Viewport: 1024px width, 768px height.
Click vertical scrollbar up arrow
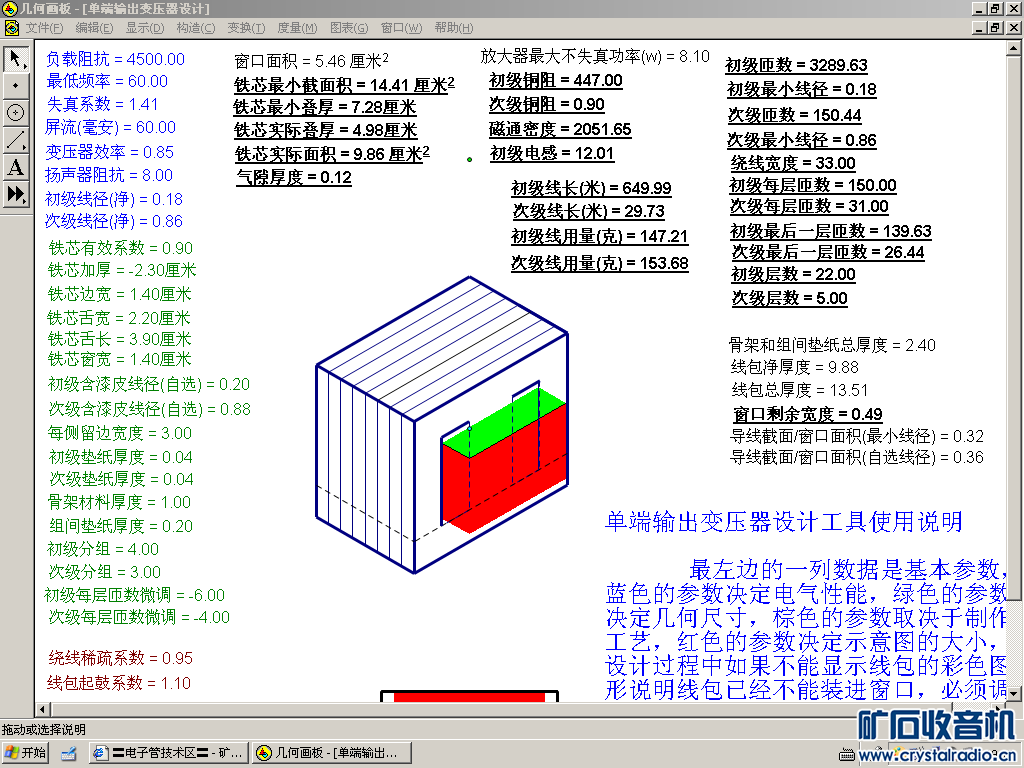[1014, 49]
